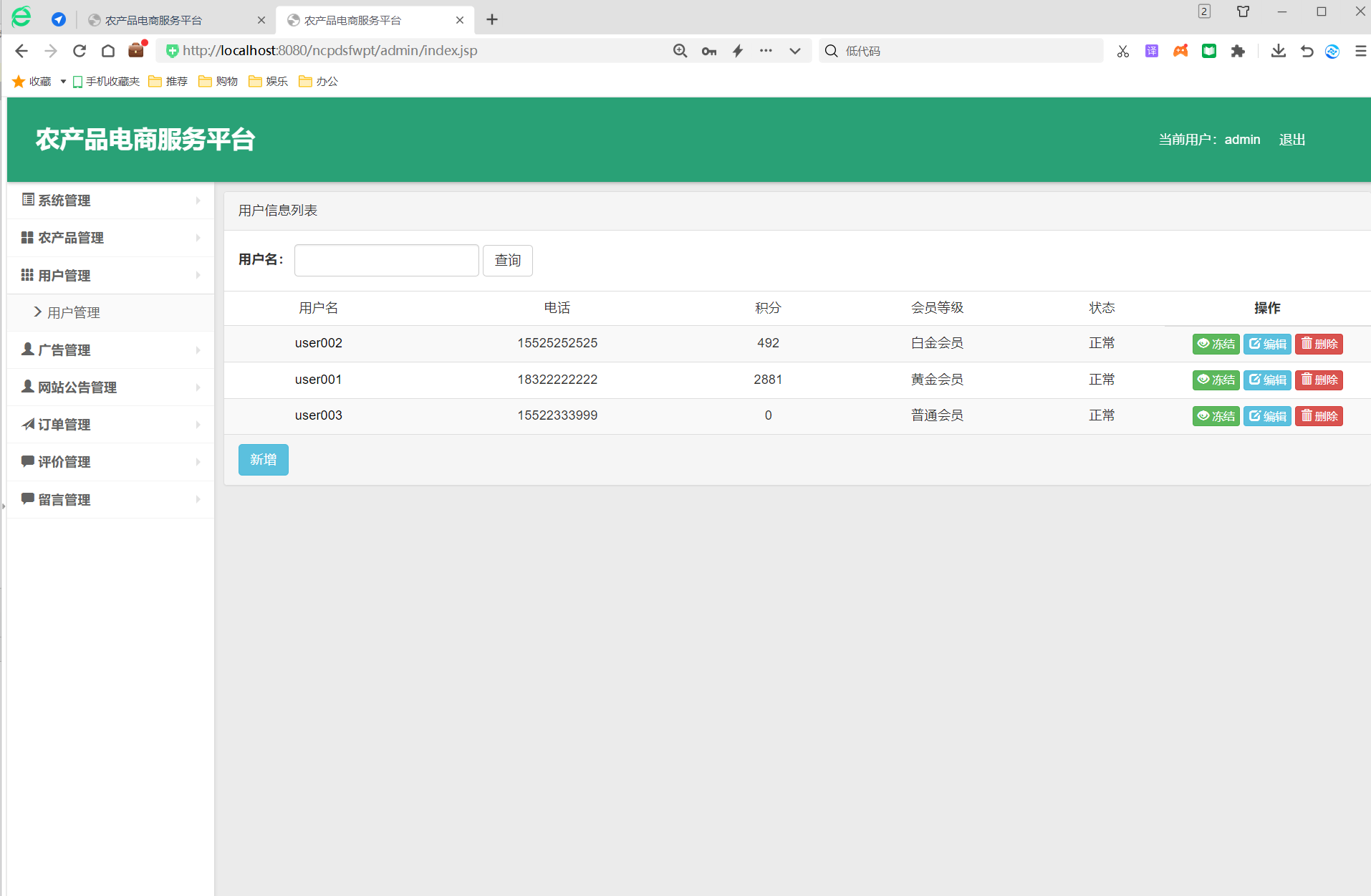Expand 订单管理 sidebar menu
This screenshot has height=896, width=1371.
[x=111, y=425]
